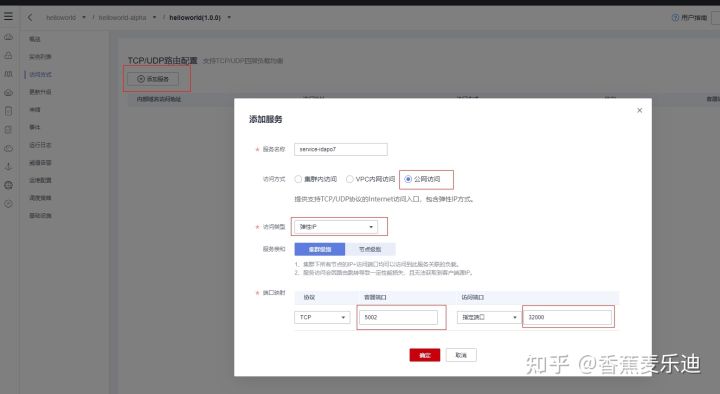Click the container port field showing 5002
This screenshot has height=394, width=720.
pos(398,317)
